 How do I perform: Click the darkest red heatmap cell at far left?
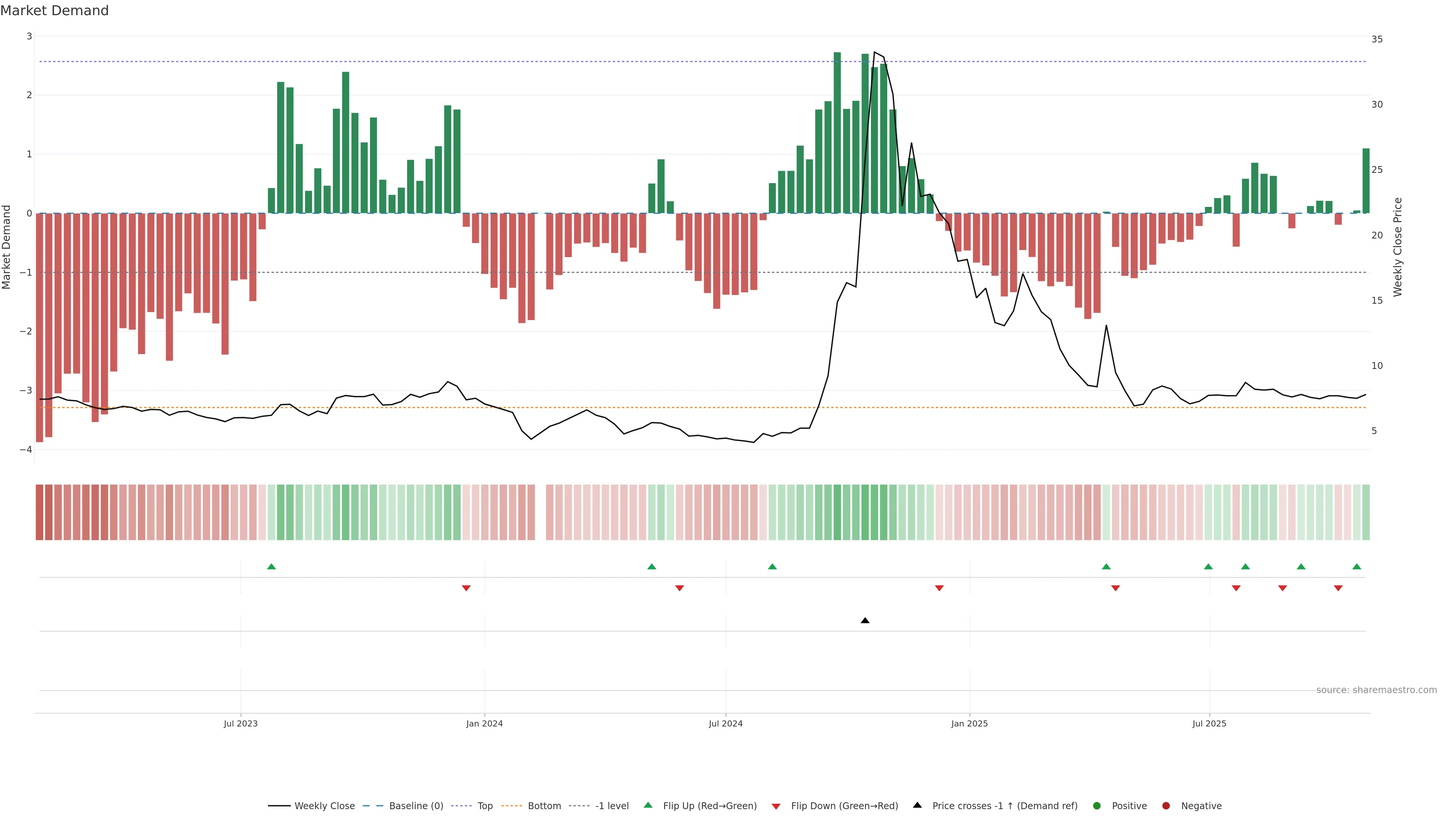39,512
